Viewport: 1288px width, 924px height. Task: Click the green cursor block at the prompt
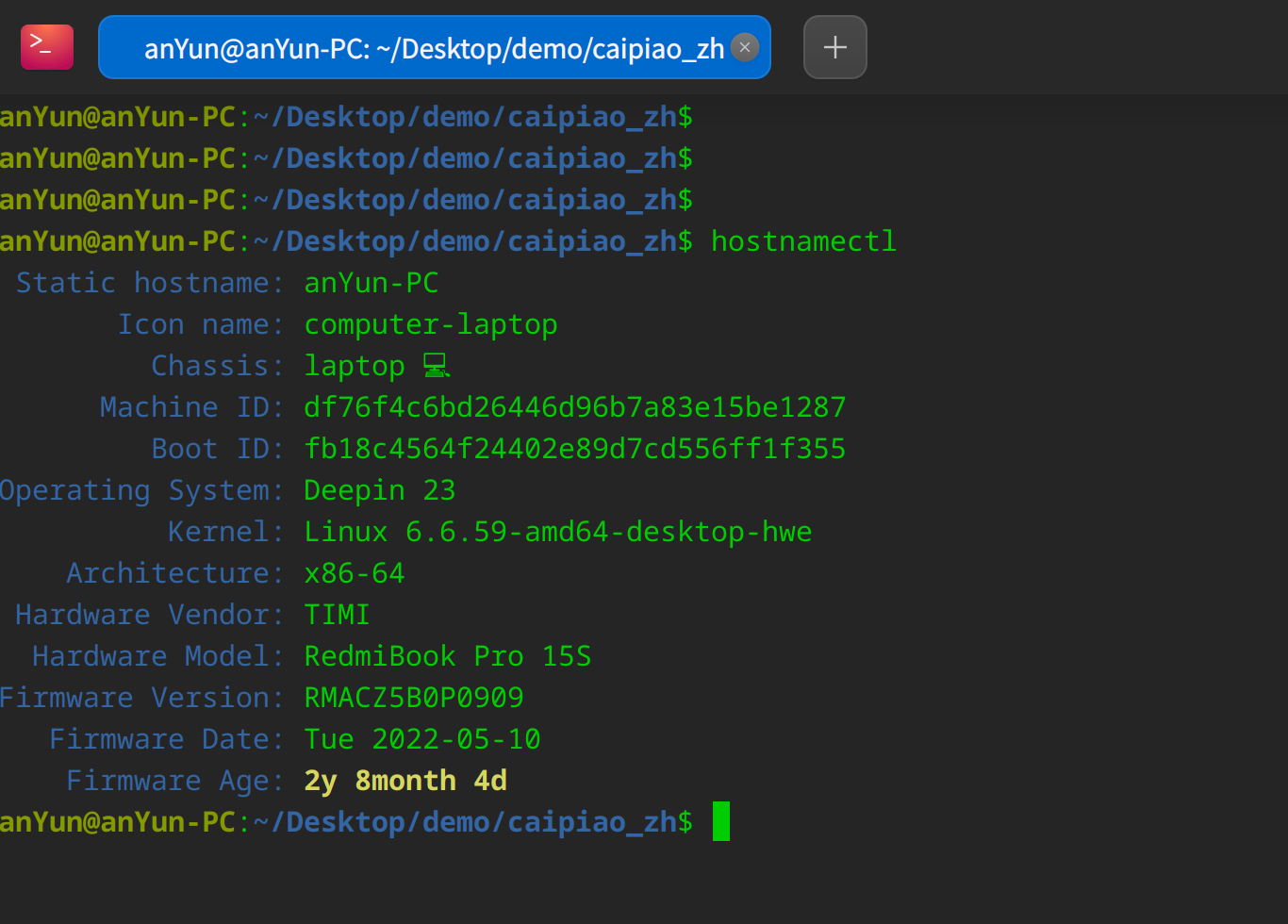pyautogui.click(x=721, y=821)
